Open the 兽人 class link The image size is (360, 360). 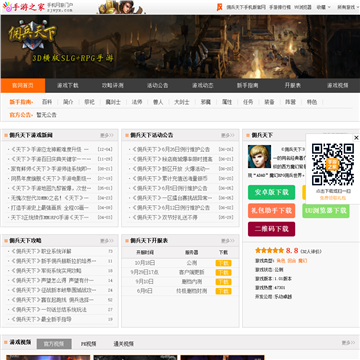(158, 102)
